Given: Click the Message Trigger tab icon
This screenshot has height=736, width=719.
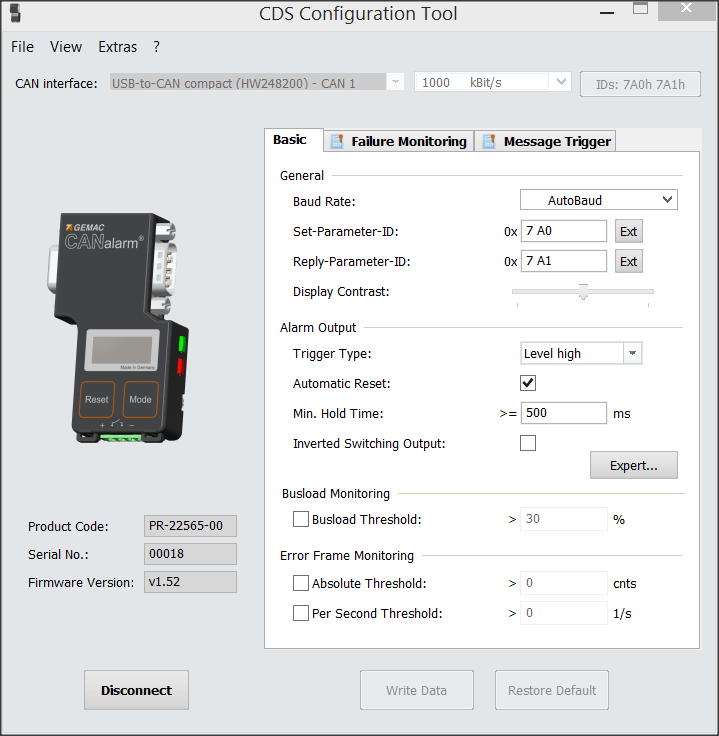Looking at the screenshot, I should [489, 141].
